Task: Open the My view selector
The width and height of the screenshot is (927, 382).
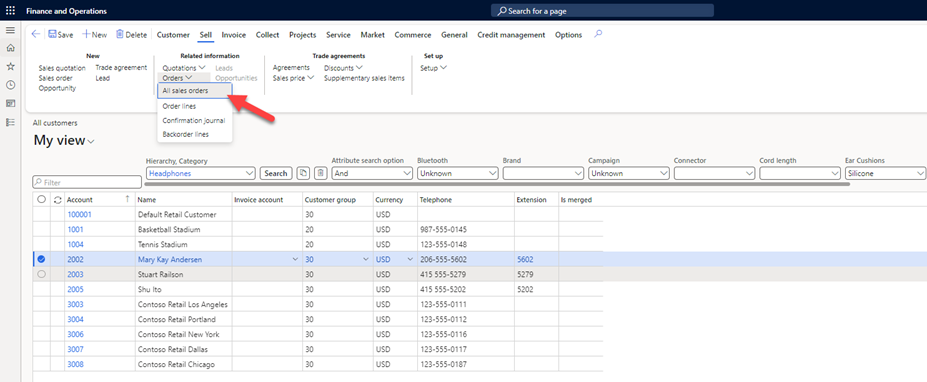Action: coord(64,141)
